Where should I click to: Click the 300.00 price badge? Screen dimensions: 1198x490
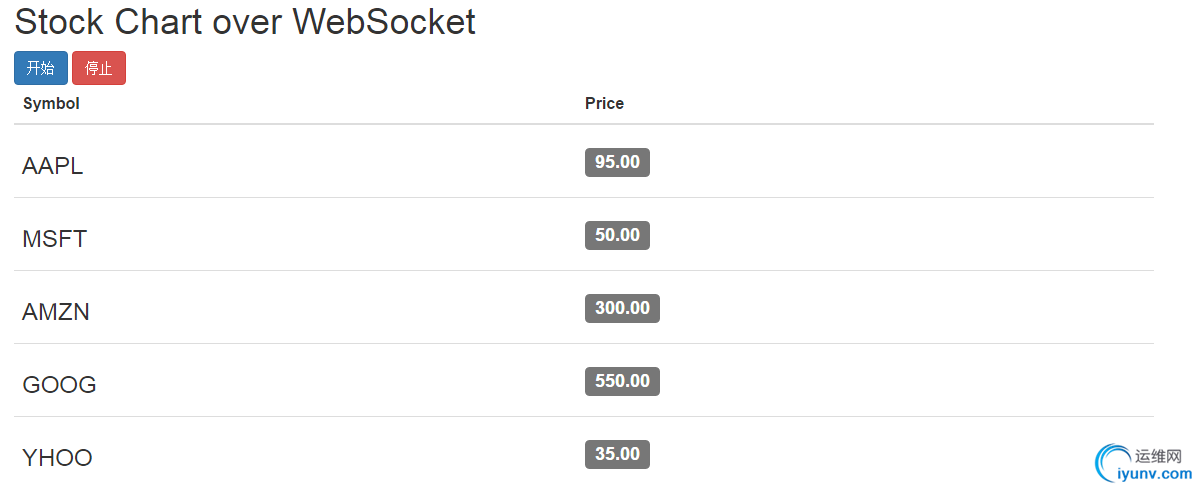(x=622, y=308)
